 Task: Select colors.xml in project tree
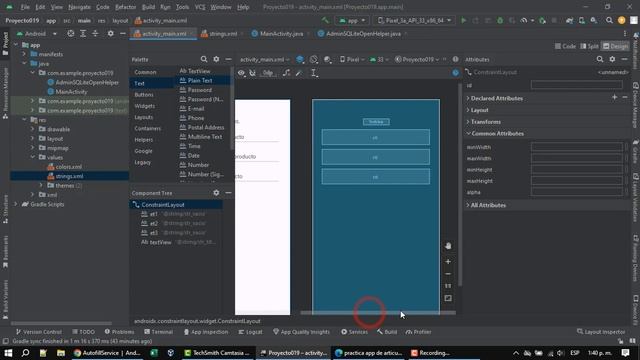tap(69, 167)
